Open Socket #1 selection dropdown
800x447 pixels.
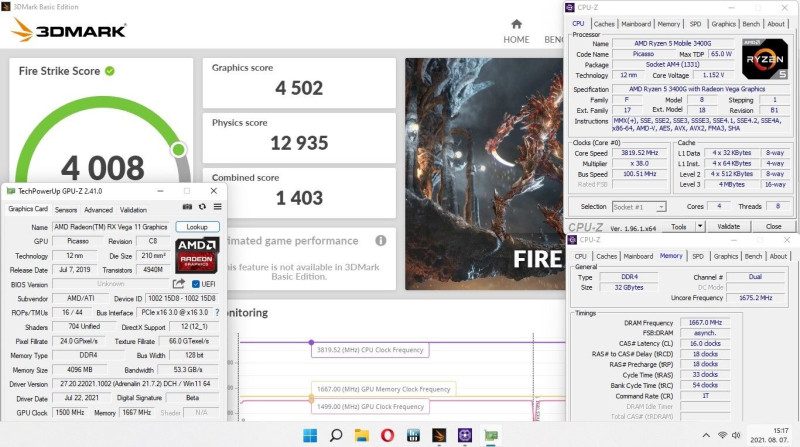(x=639, y=207)
